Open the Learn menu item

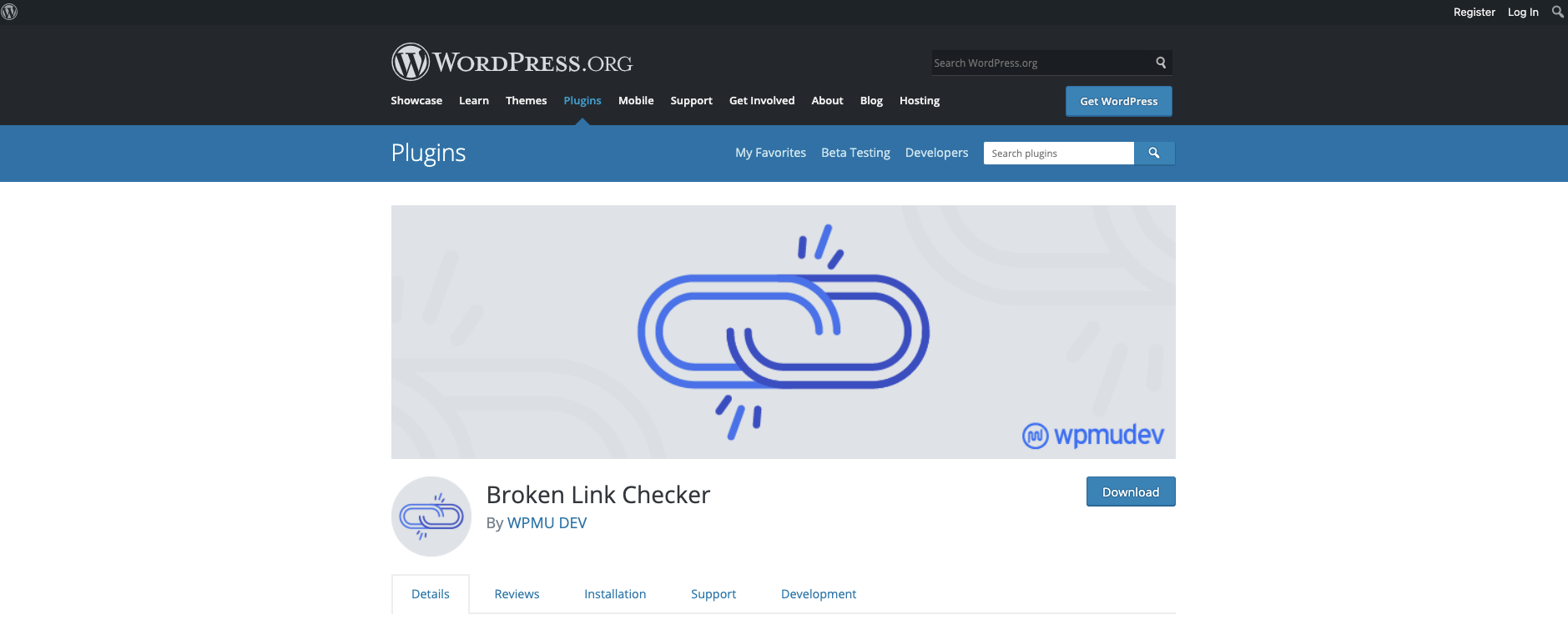click(474, 100)
